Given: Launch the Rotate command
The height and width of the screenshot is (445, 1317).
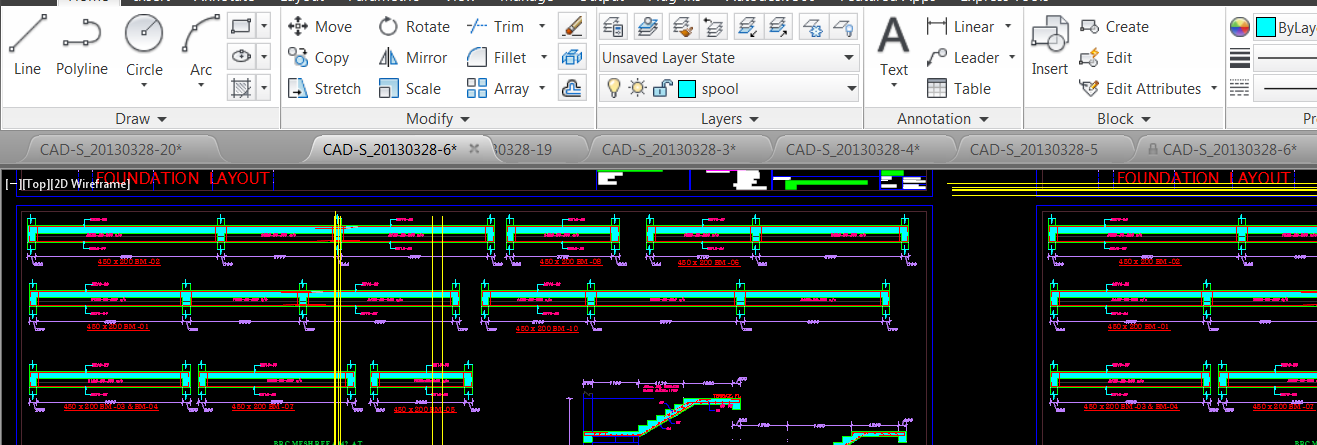Looking at the screenshot, I should click(414, 27).
